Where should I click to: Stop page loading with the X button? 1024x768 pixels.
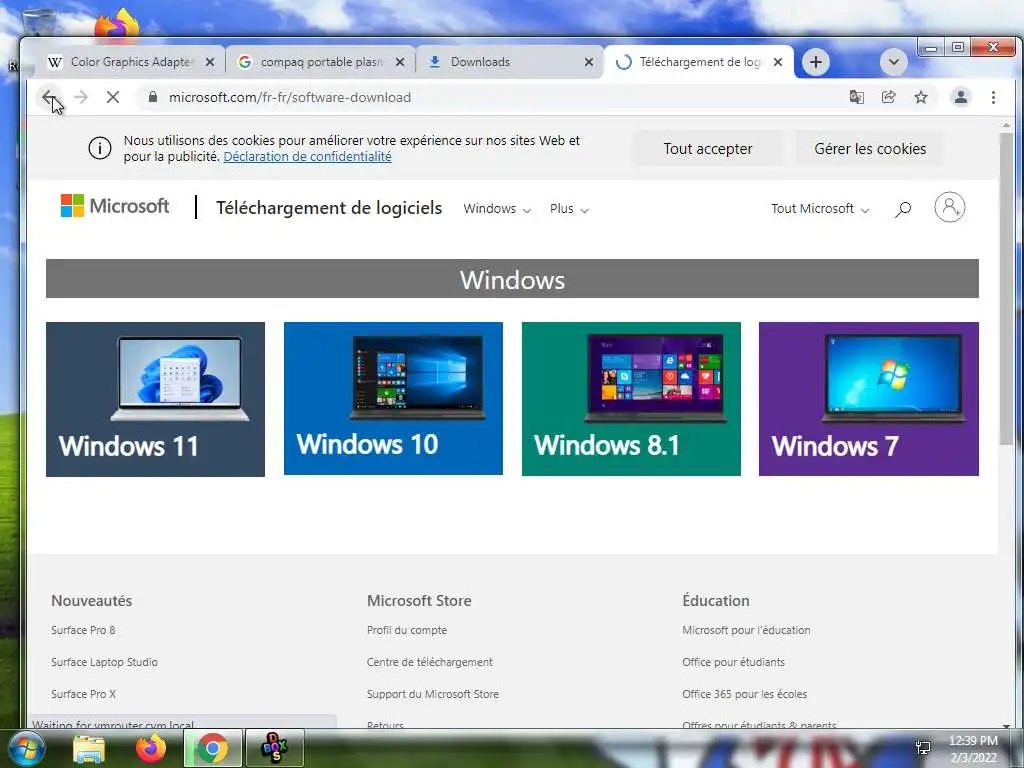pos(113,97)
